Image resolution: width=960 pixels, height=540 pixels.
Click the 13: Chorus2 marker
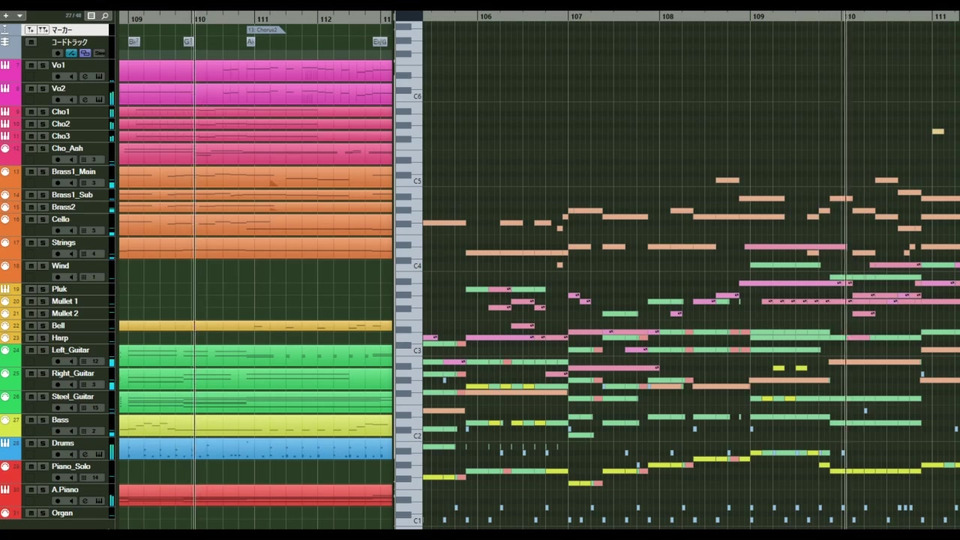pos(264,29)
